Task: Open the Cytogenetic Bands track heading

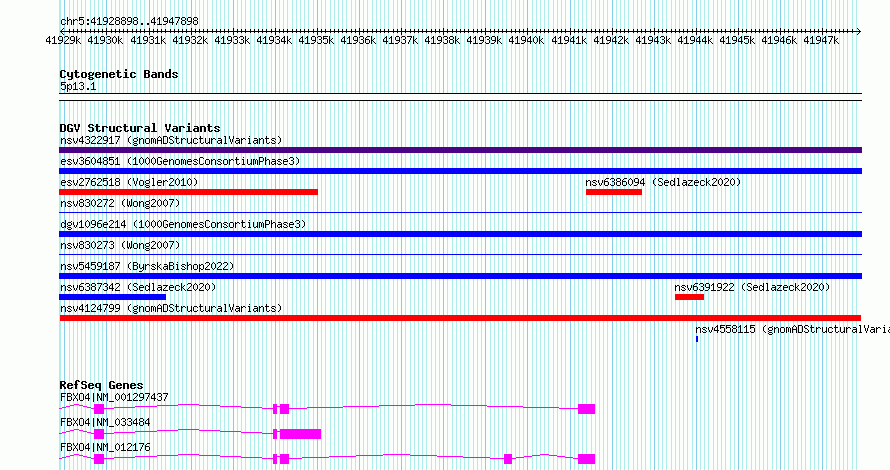Action: coord(119,74)
